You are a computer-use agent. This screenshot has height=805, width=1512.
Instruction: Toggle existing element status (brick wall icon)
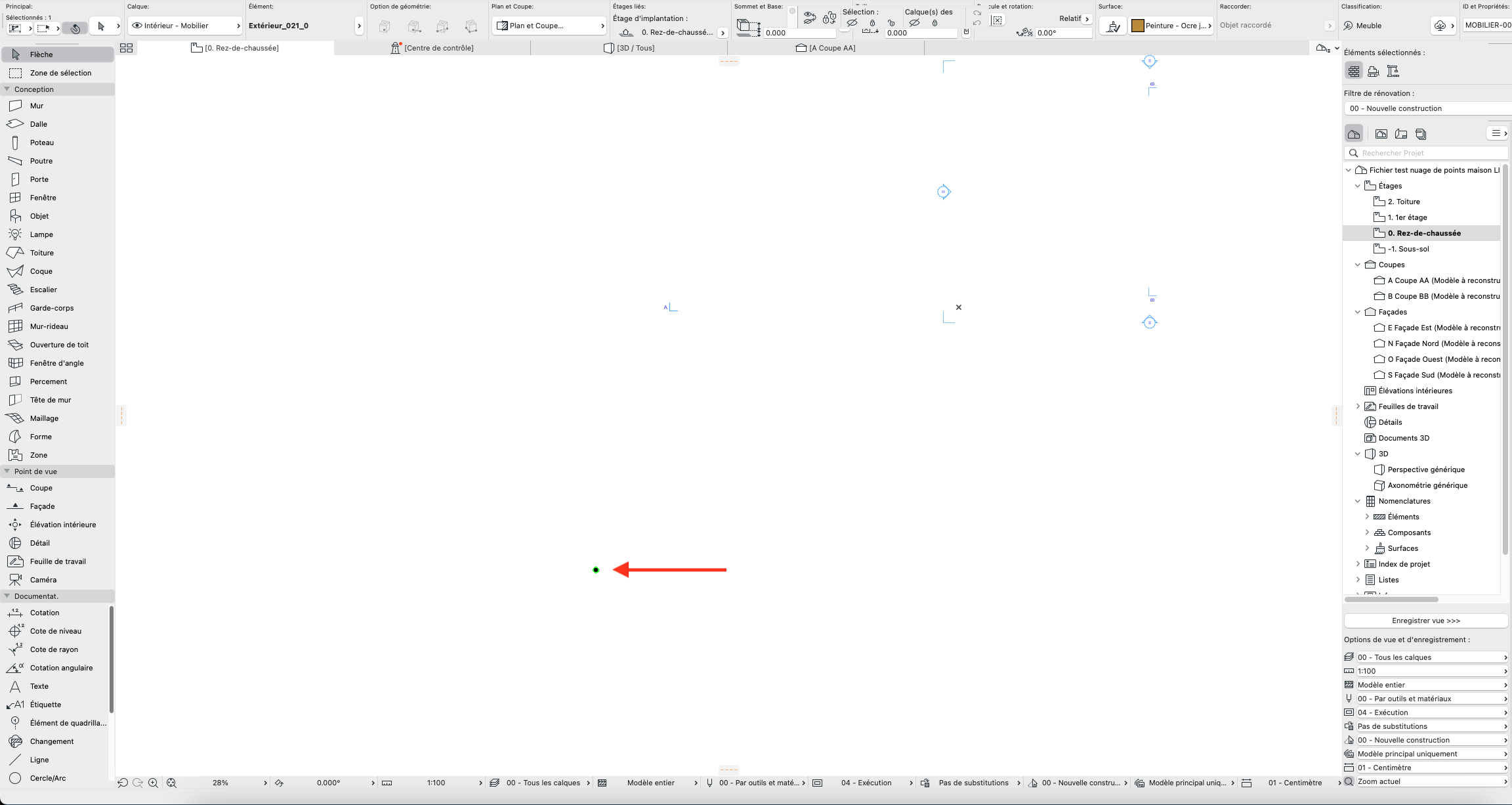pos(1354,71)
